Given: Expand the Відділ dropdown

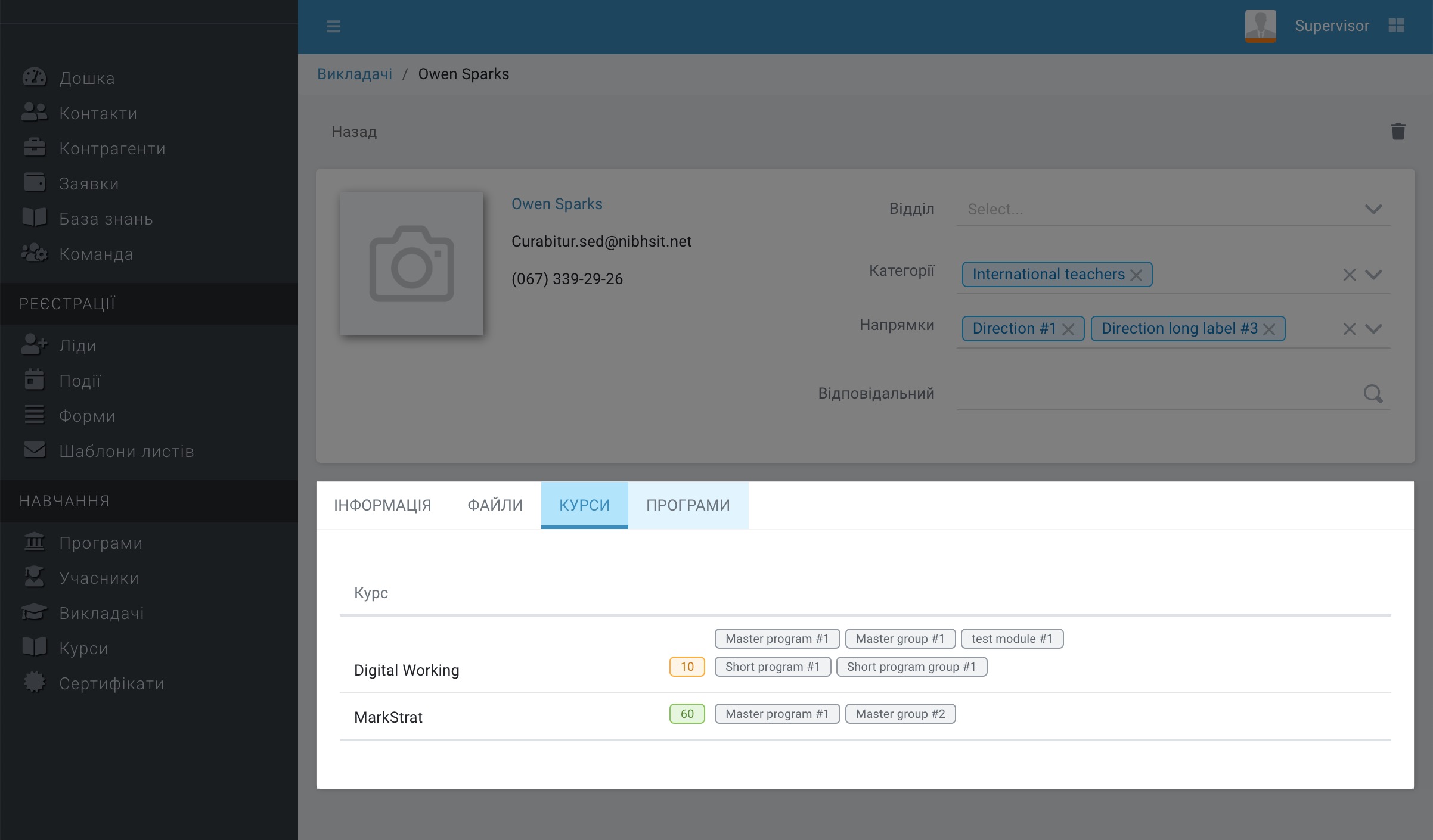Looking at the screenshot, I should (1373, 209).
